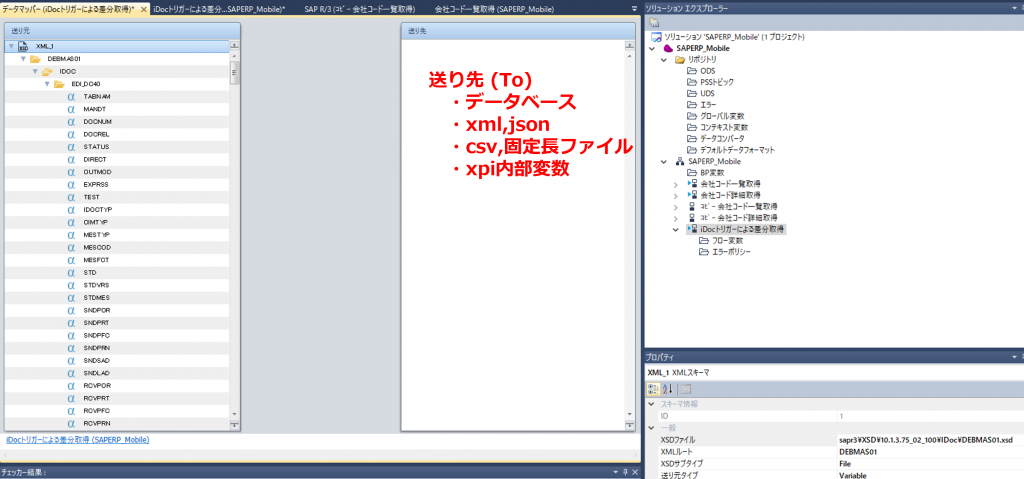Collapse the EDI_DC40 node
The height and width of the screenshot is (479, 1024).
(45, 84)
